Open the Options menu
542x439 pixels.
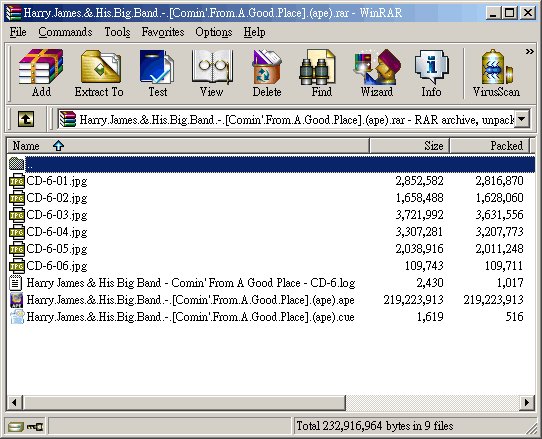tap(214, 32)
